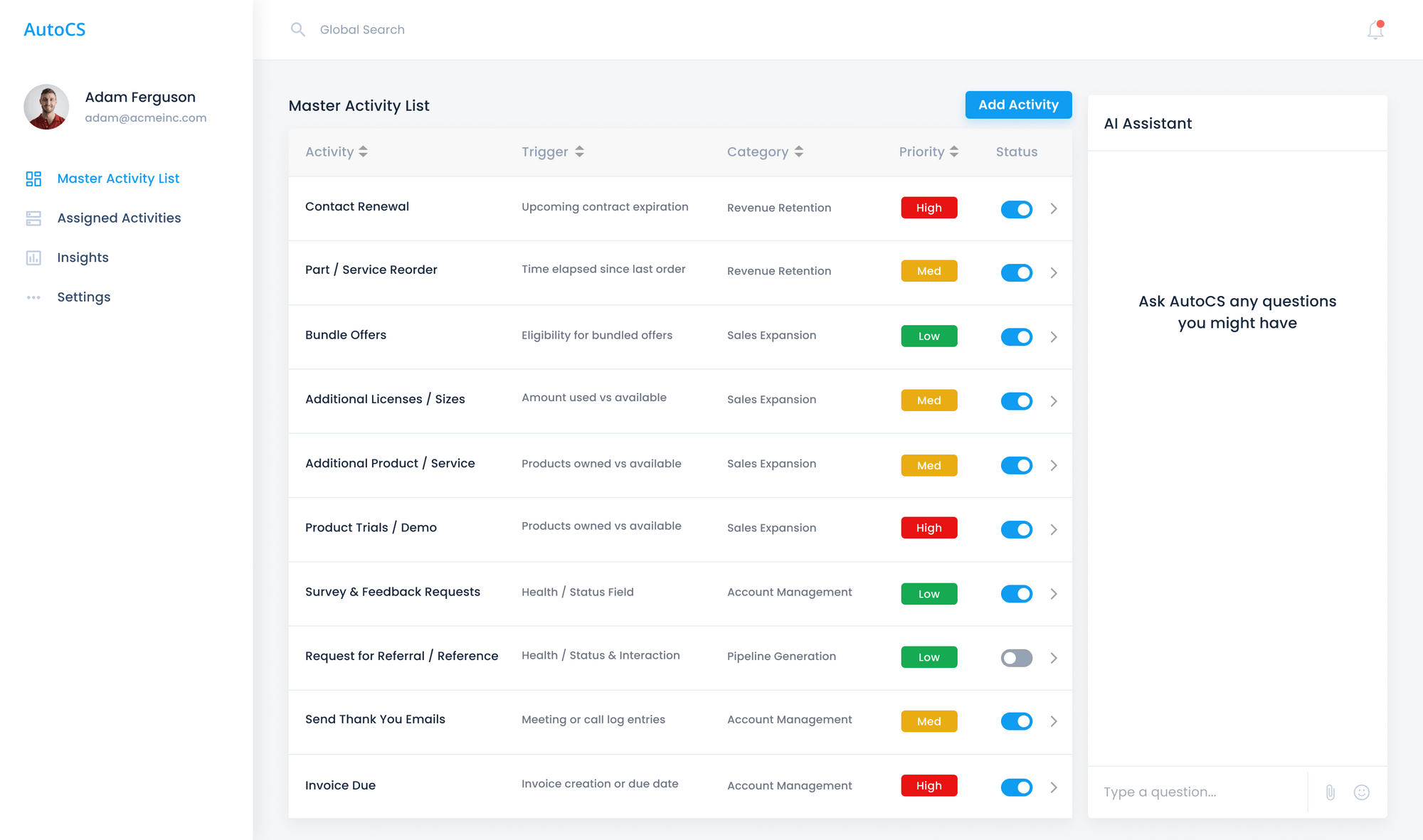Open Product Trials / Demo row chevron

click(1054, 530)
